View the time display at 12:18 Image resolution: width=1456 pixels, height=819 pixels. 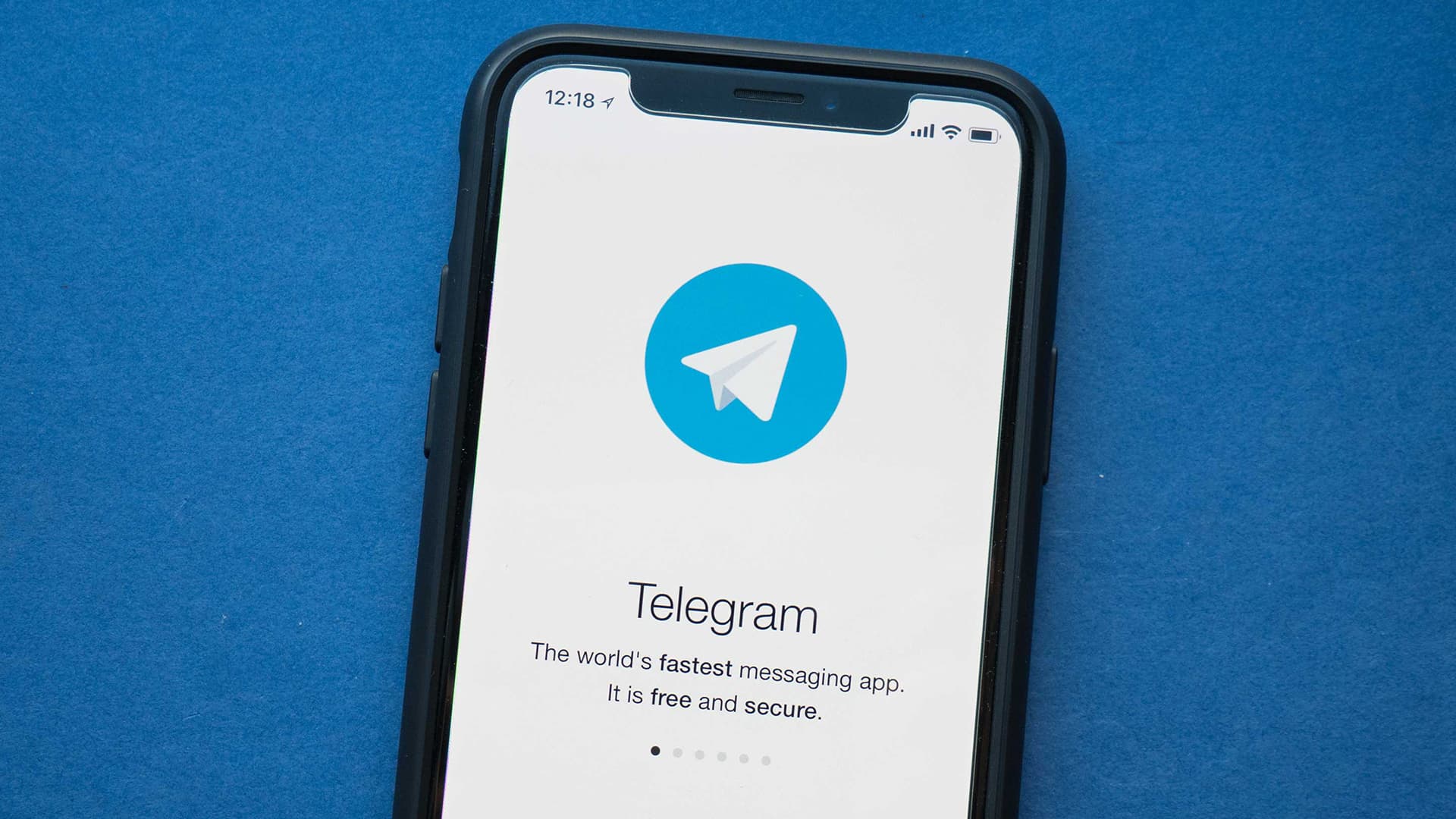click(558, 97)
